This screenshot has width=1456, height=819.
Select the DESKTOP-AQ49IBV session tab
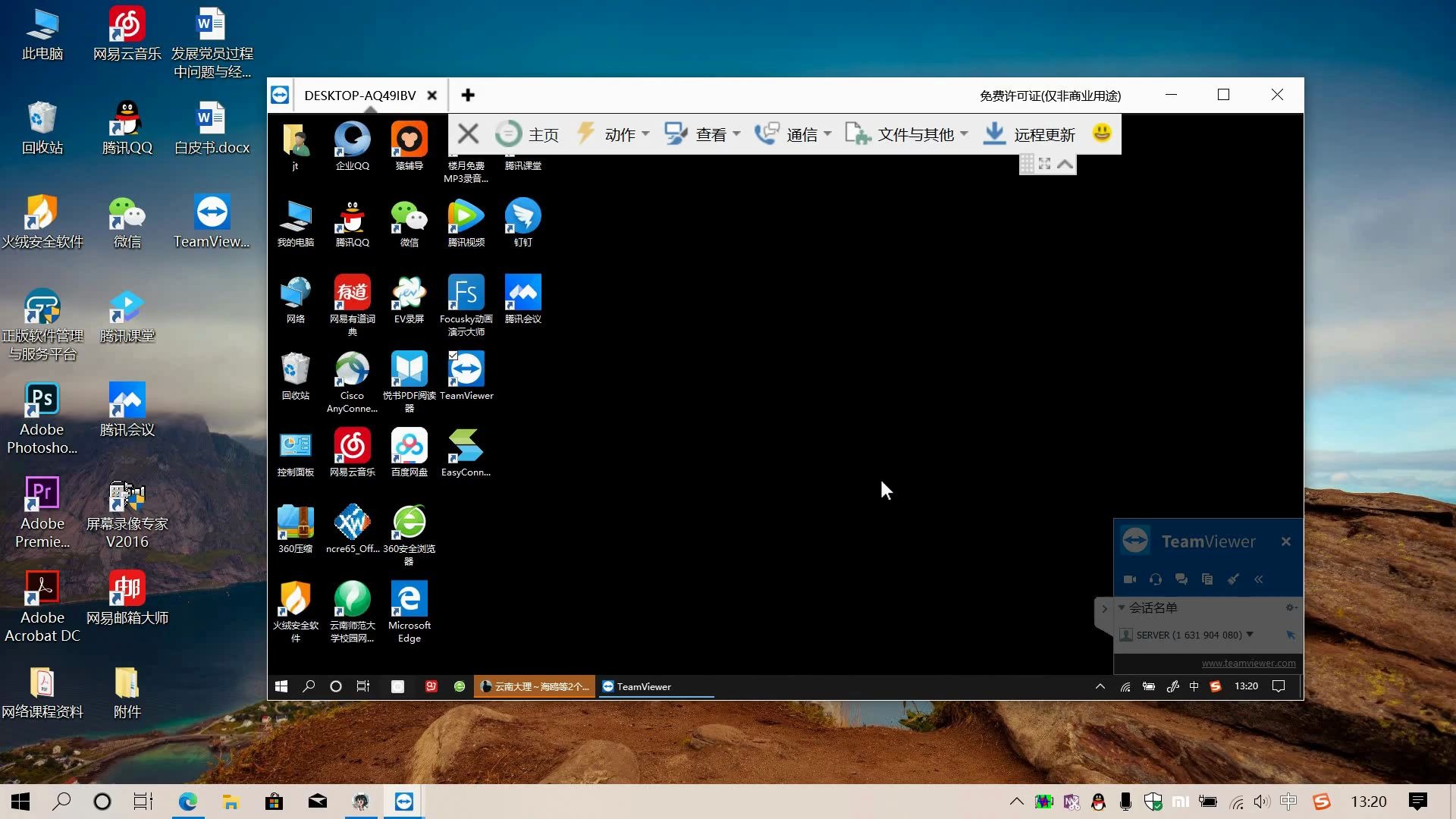pyautogui.click(x=359, y=96)
